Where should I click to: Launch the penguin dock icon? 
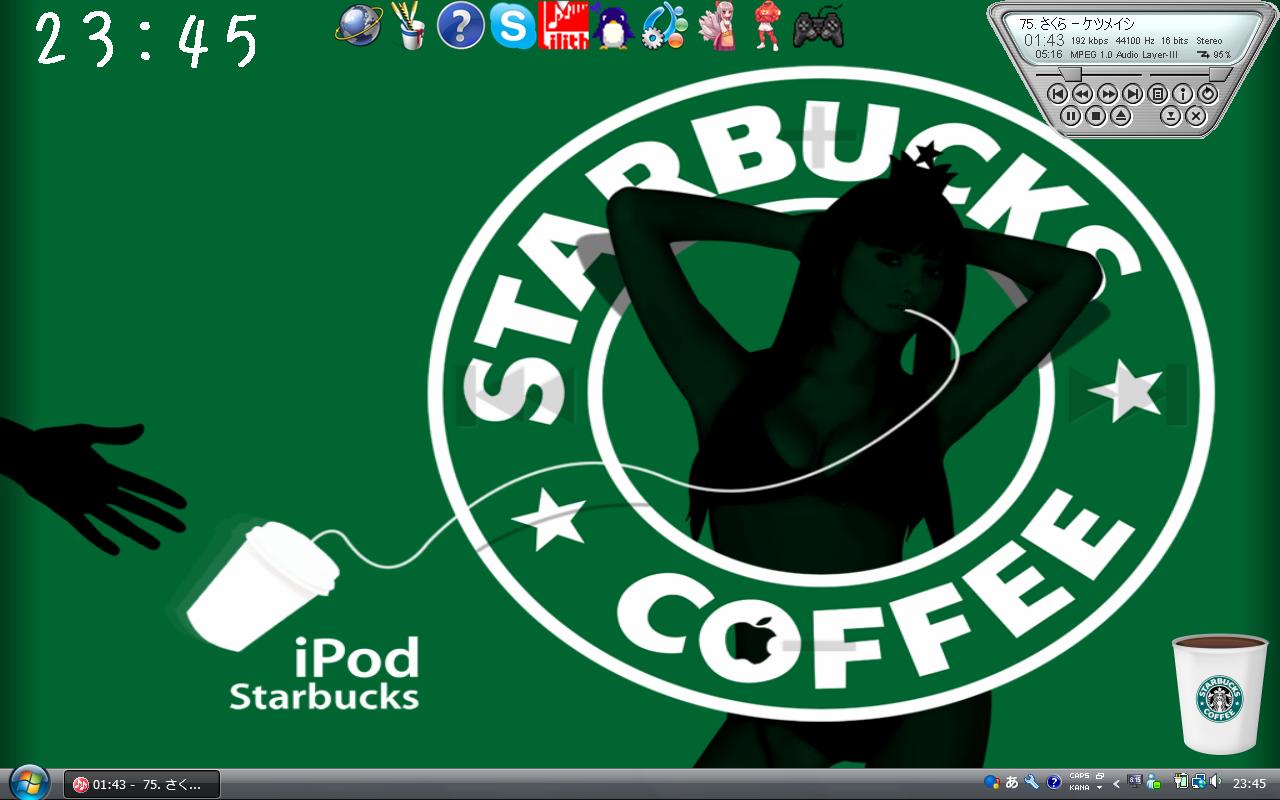point(612,26)
